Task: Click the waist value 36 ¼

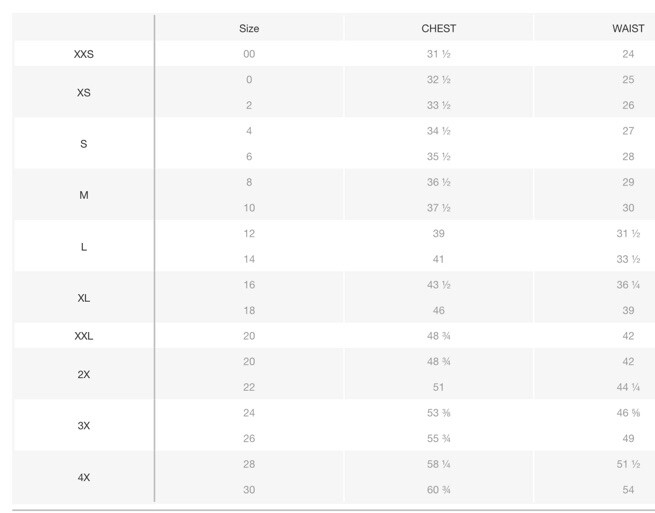Action: coord(628,285)
